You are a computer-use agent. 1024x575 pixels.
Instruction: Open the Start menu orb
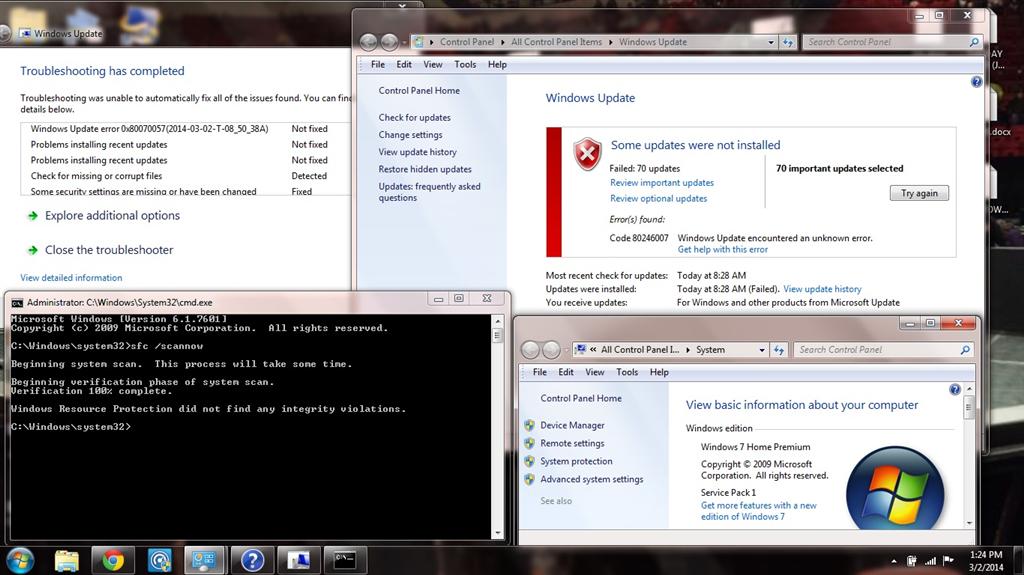coord(20,560)
